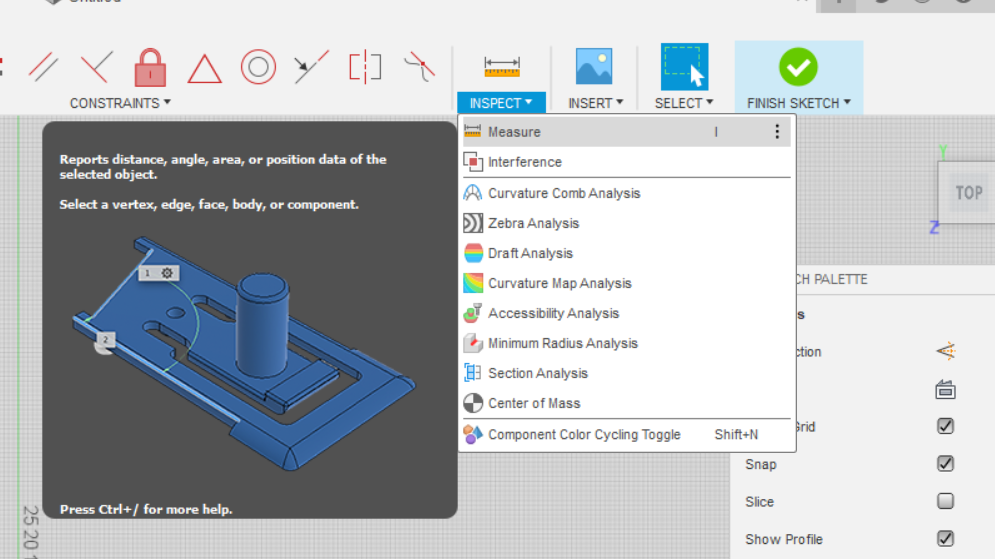The width and height of the screenshot is (995, 559).
Task: Select the Equal triangle constraint icon
Action: (204, 69)
